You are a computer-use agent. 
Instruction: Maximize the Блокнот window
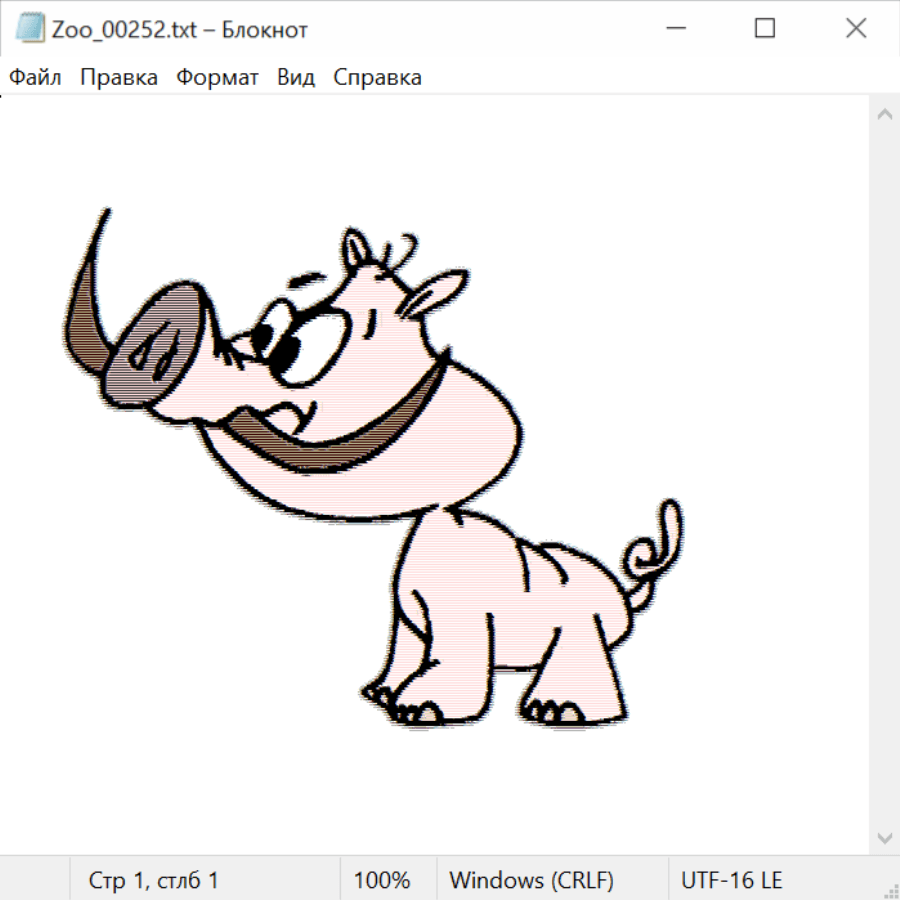(765, 29)
